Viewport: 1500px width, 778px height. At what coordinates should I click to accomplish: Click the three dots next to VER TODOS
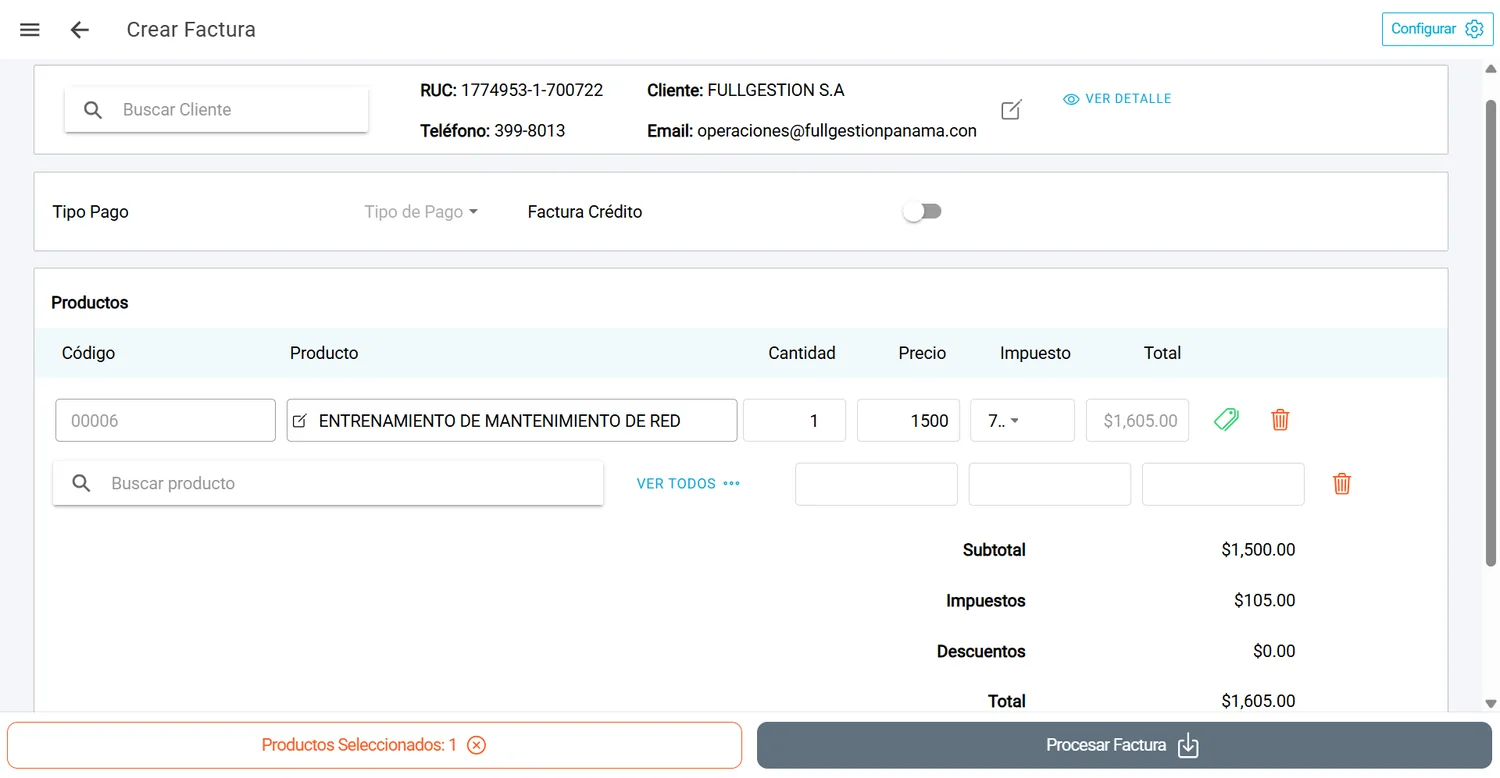coord(732,484)
